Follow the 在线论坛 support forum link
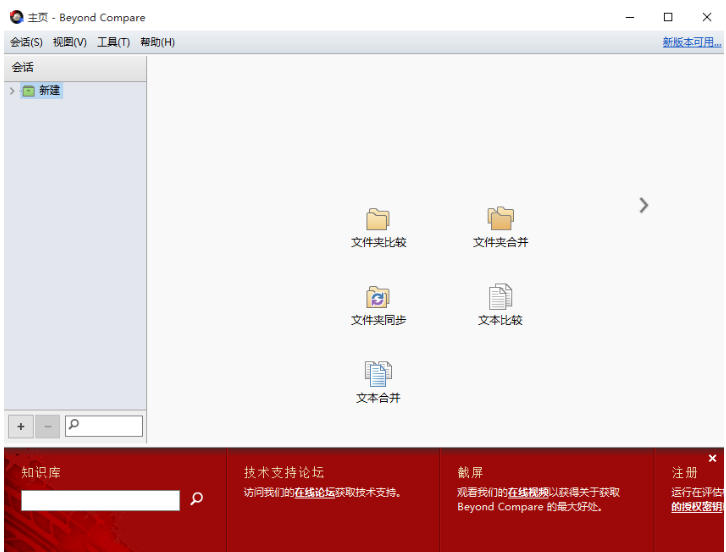The height and width of the screenshot is (552, 726). tap(314, 493)
